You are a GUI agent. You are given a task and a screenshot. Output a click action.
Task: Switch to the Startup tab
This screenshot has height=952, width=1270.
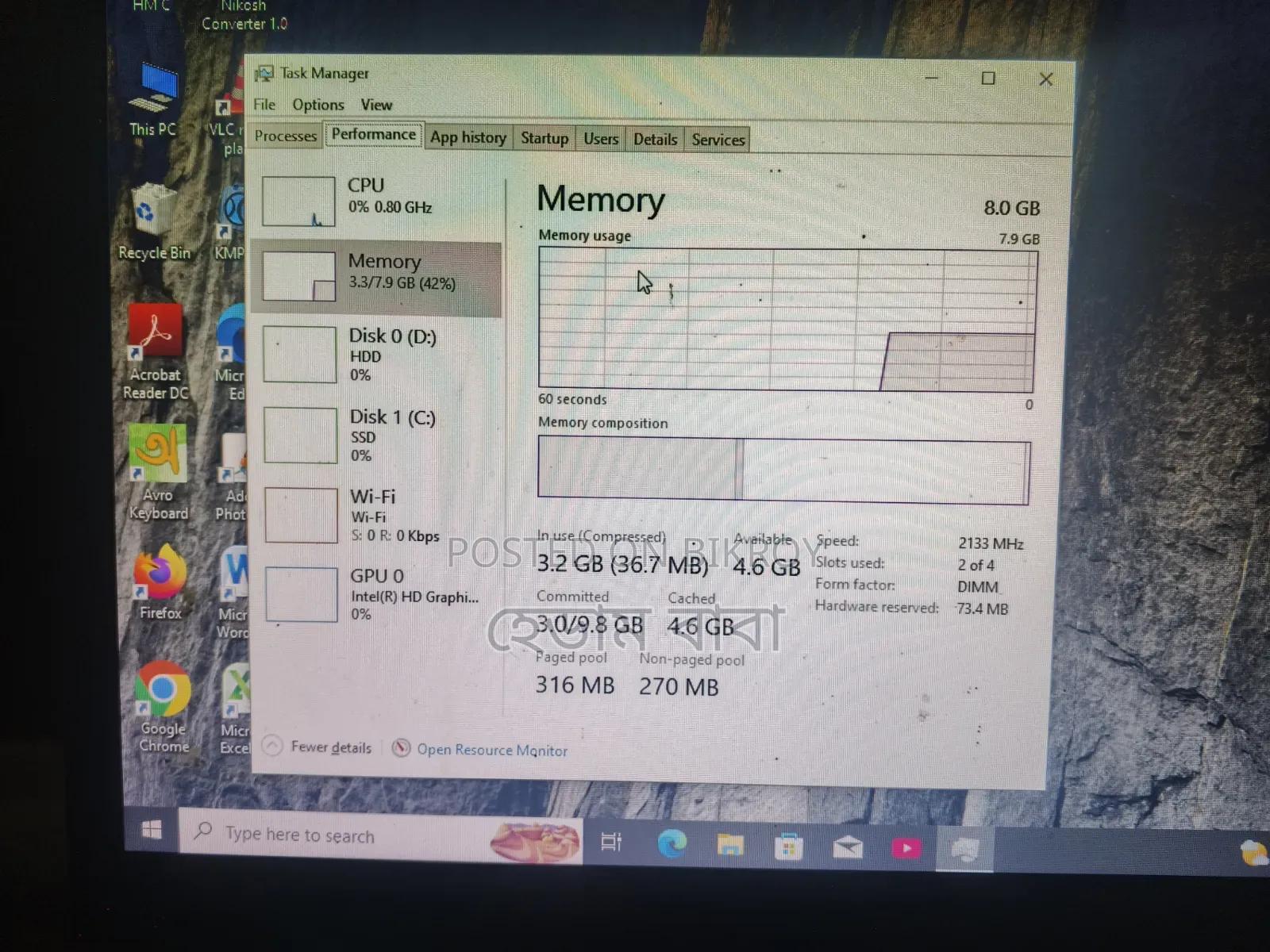coord(545,138)
